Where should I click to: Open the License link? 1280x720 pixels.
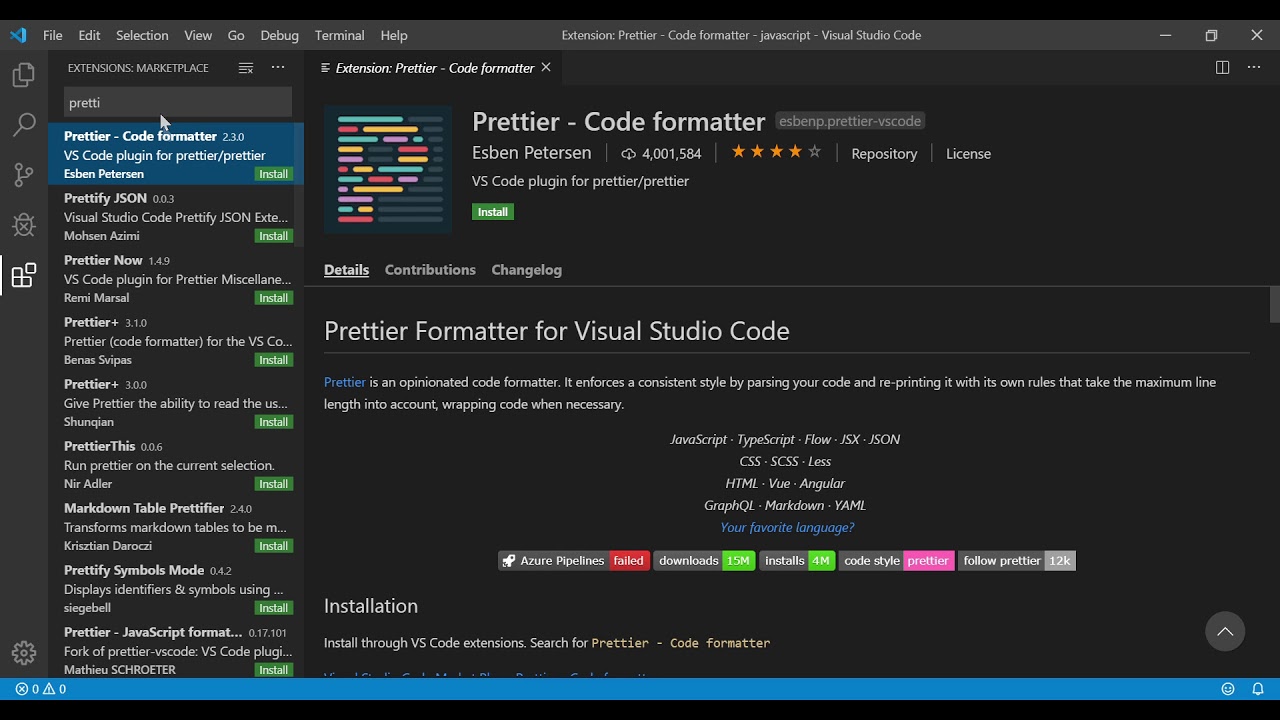click(x=968, y=154)
